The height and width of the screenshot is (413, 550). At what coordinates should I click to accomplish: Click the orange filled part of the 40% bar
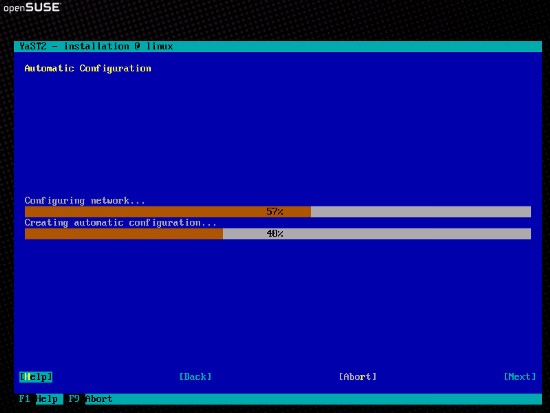pyautogui.click(x=124, y=234)
